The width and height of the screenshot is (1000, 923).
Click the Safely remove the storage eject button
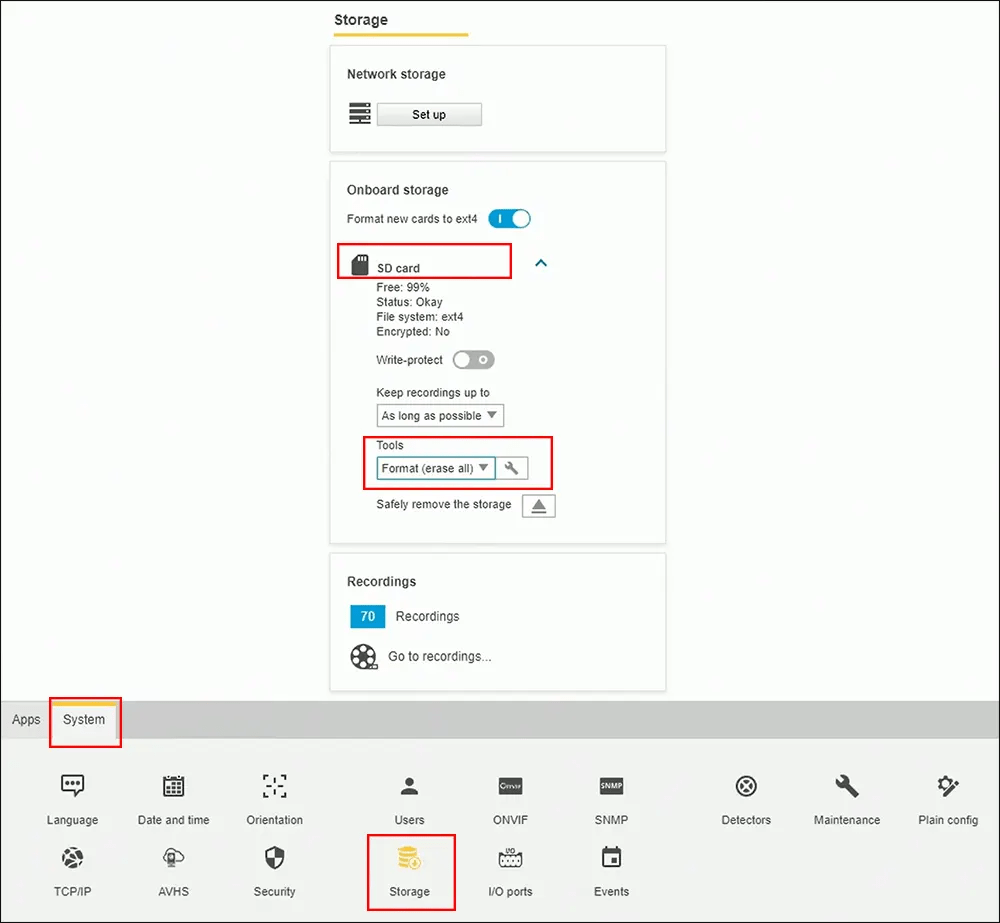(538, 505)
